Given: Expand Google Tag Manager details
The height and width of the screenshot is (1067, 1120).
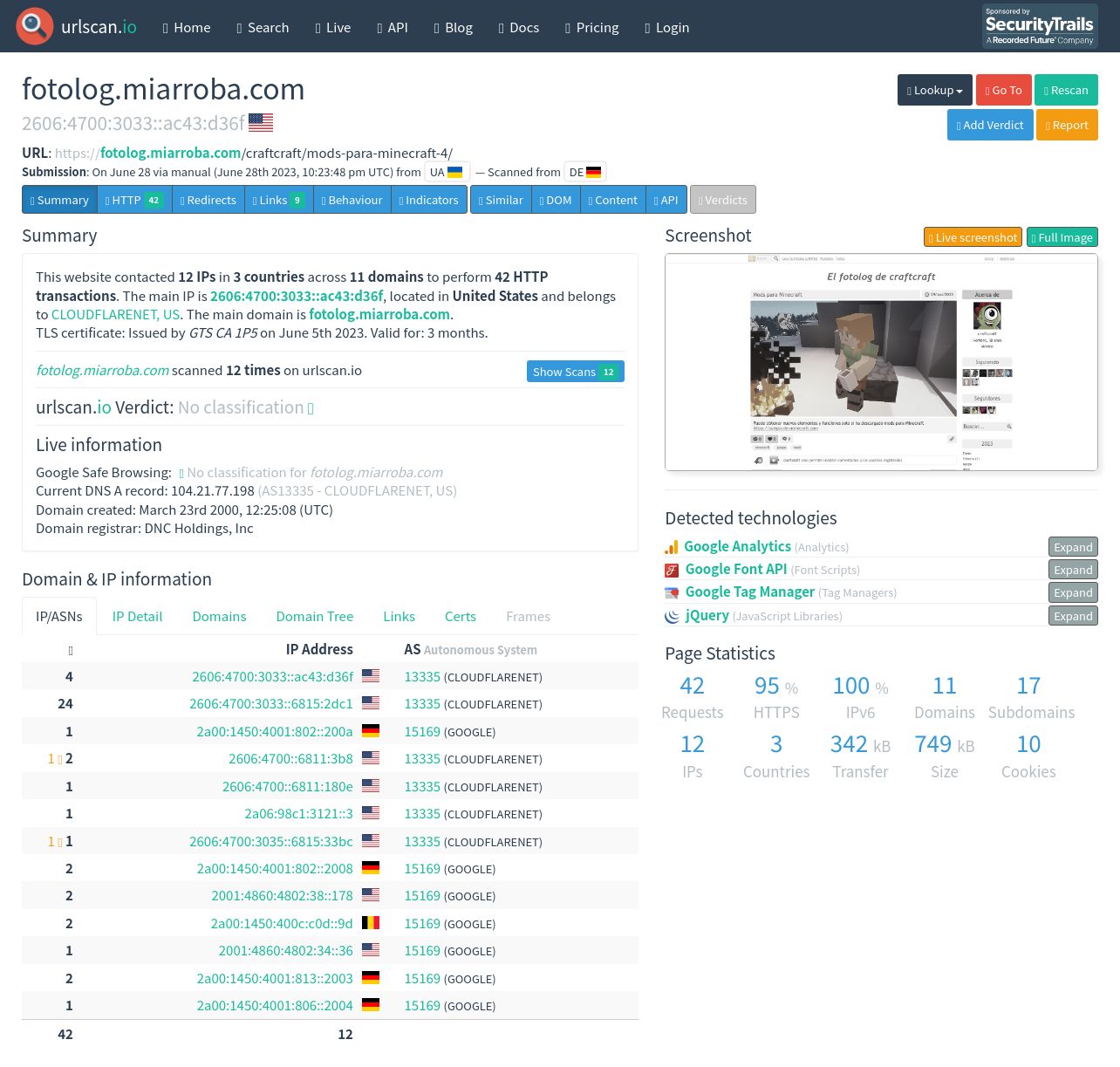Looking at the screenshot, I should click(x=1073, y=592).
